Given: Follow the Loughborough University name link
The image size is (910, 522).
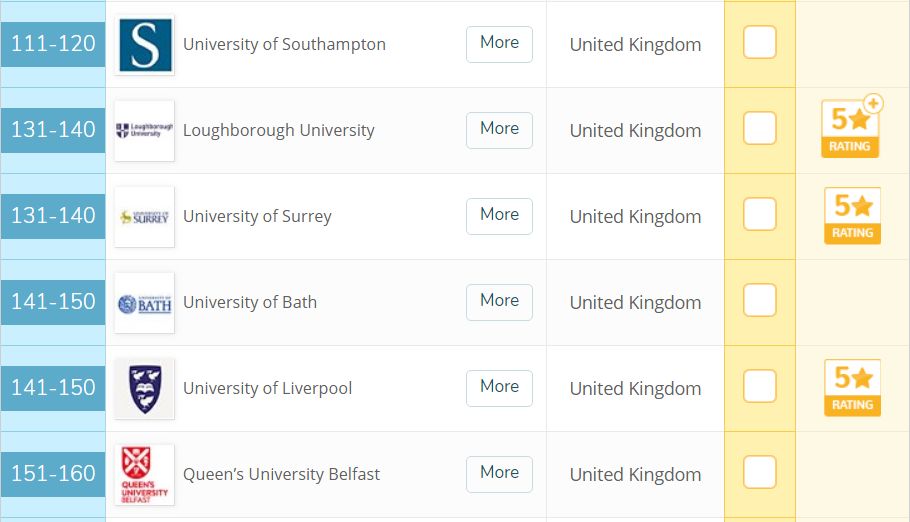Looking at the screenshot, I should tap(279, 131).
